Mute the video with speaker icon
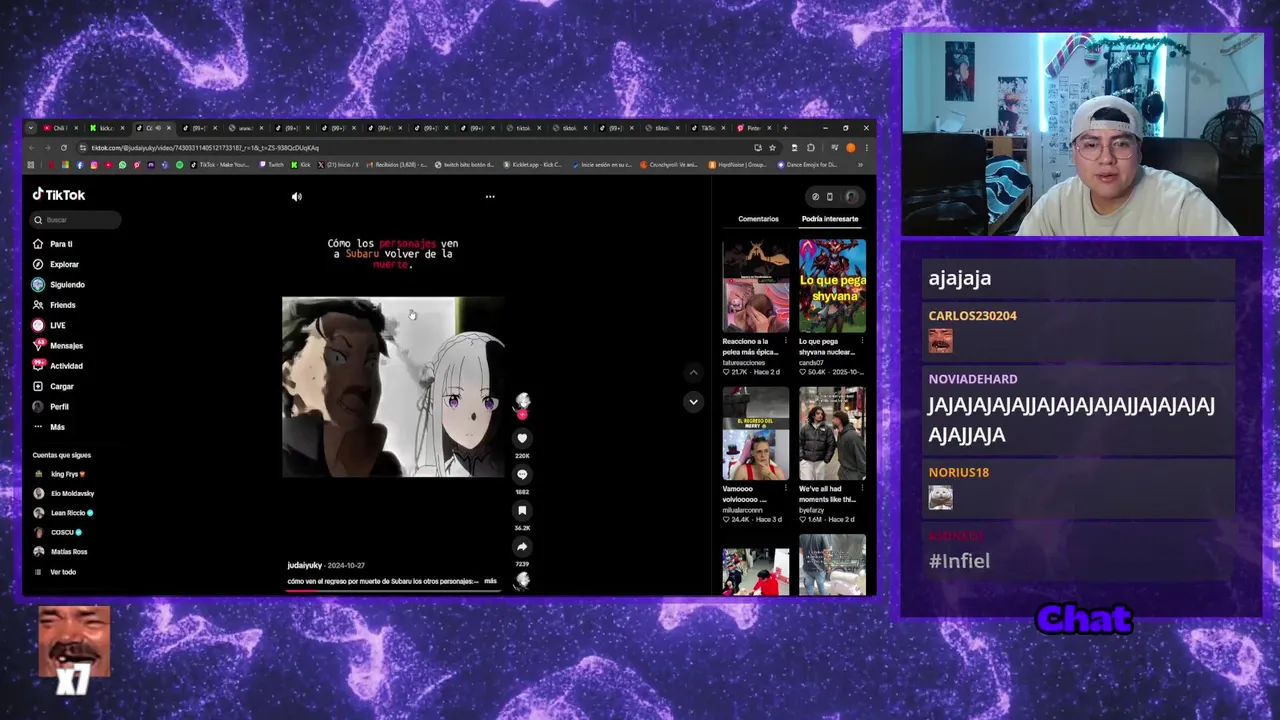Image resolution: width=1280 pixels, height=720 pixels. pos(296,197)
